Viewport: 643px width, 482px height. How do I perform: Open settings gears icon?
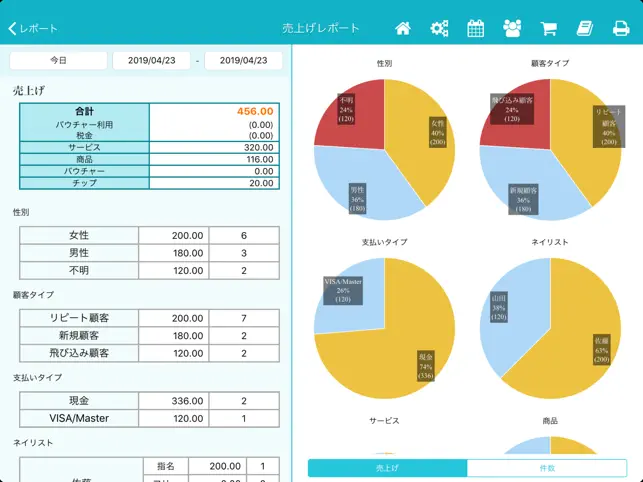click(x=439, y=28)
